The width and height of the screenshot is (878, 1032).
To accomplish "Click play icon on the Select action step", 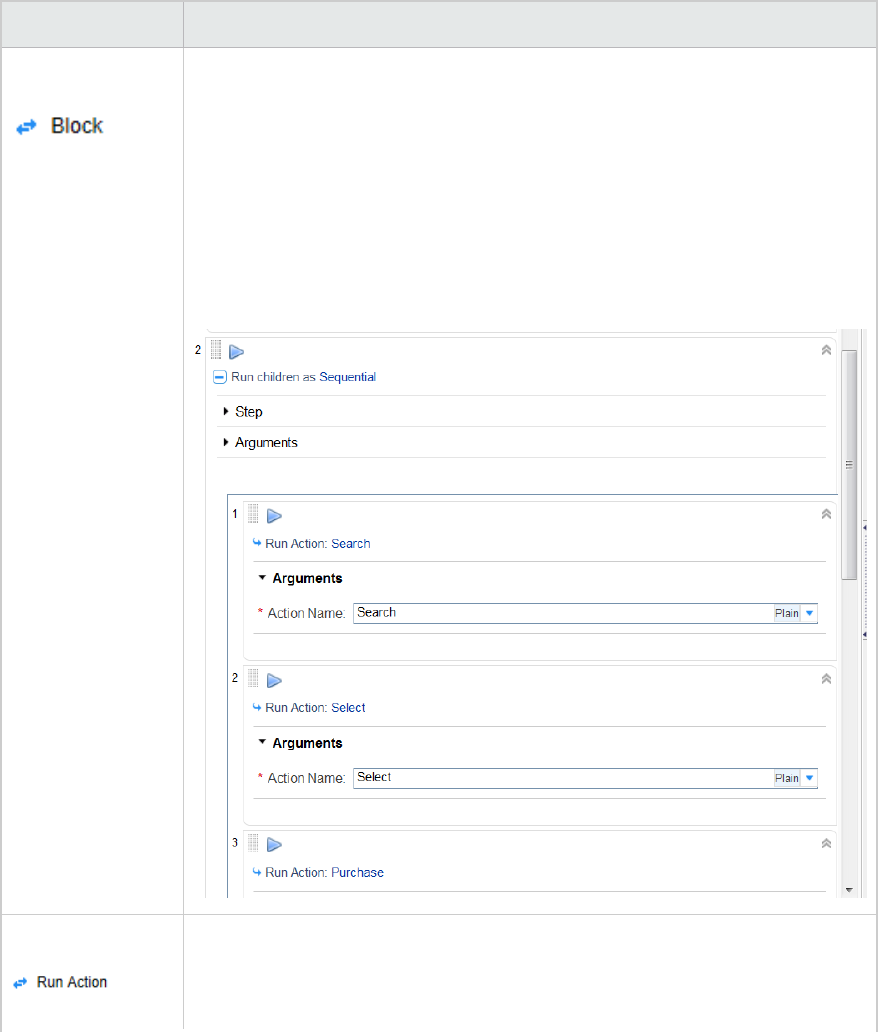I will (274, 680).
